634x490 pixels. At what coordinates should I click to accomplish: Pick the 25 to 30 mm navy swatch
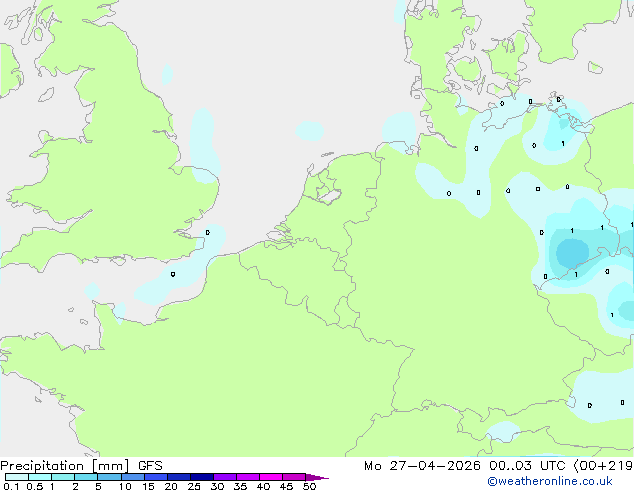[201, 477]
